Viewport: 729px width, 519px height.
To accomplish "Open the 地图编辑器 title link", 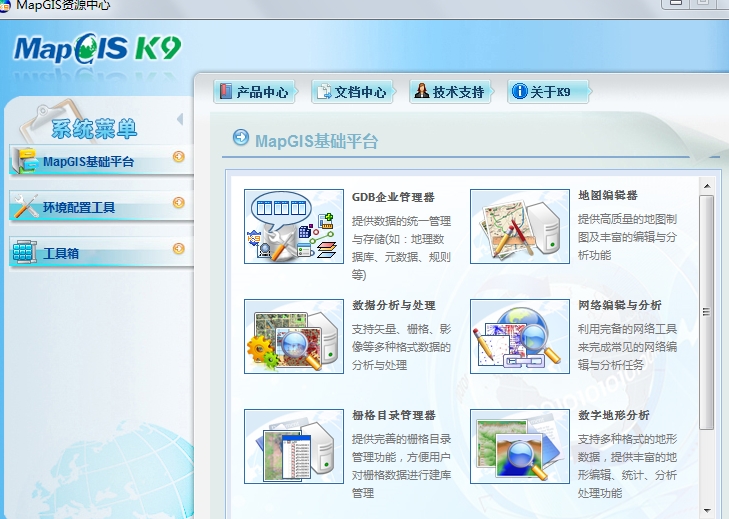I will (x=608, y=195).
